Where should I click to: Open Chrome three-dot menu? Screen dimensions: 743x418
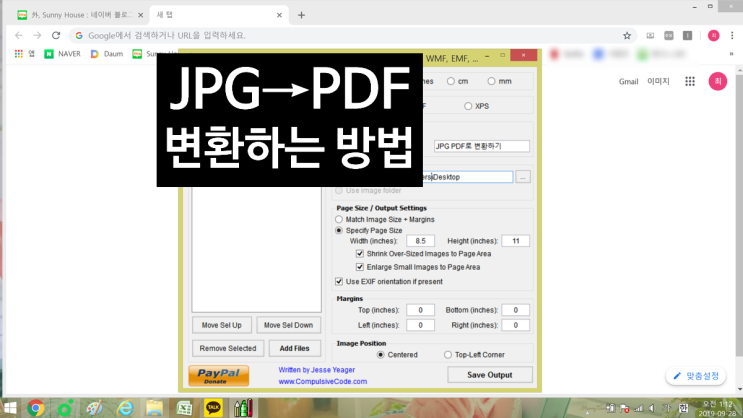[732, 36]
